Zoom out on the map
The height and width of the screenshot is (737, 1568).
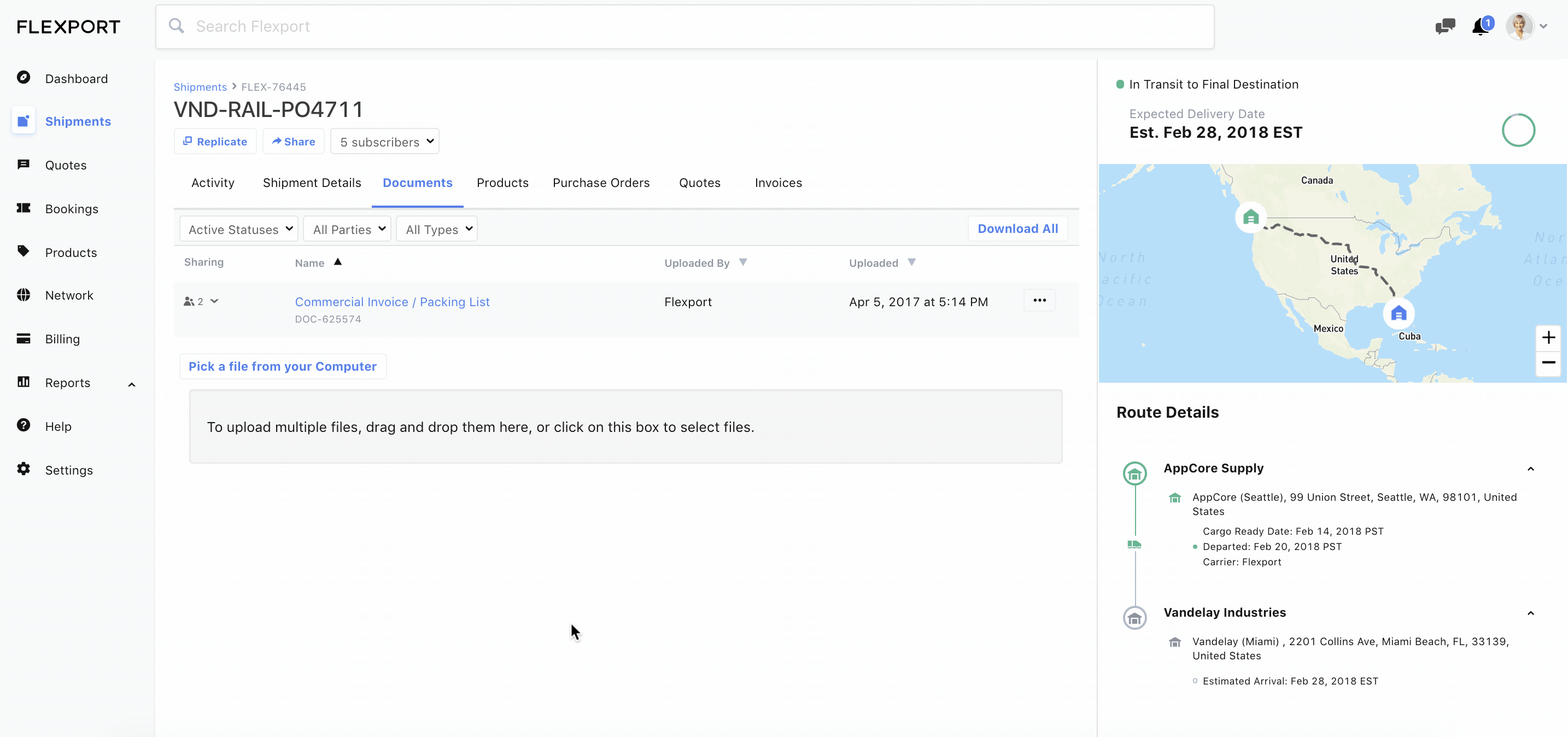point(1548,362)
